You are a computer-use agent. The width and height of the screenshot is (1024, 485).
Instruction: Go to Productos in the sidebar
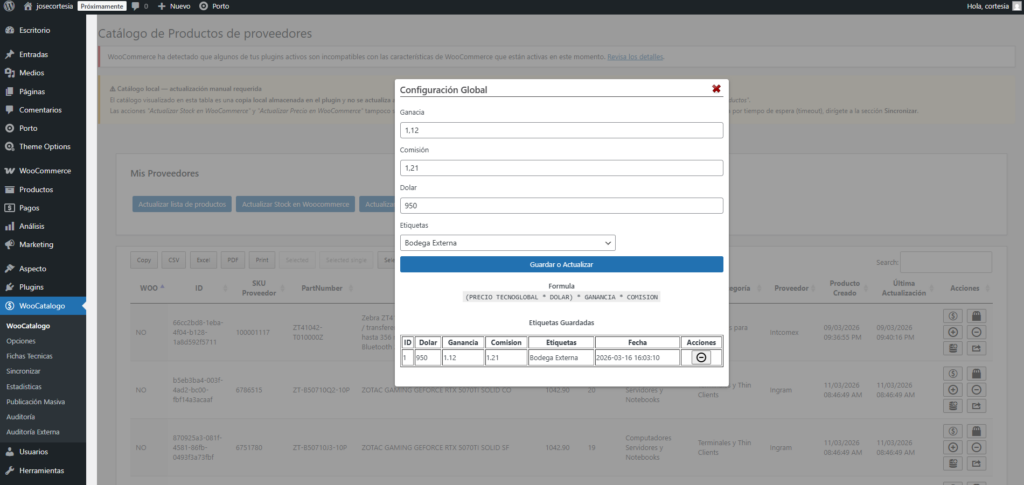(36, 189)
